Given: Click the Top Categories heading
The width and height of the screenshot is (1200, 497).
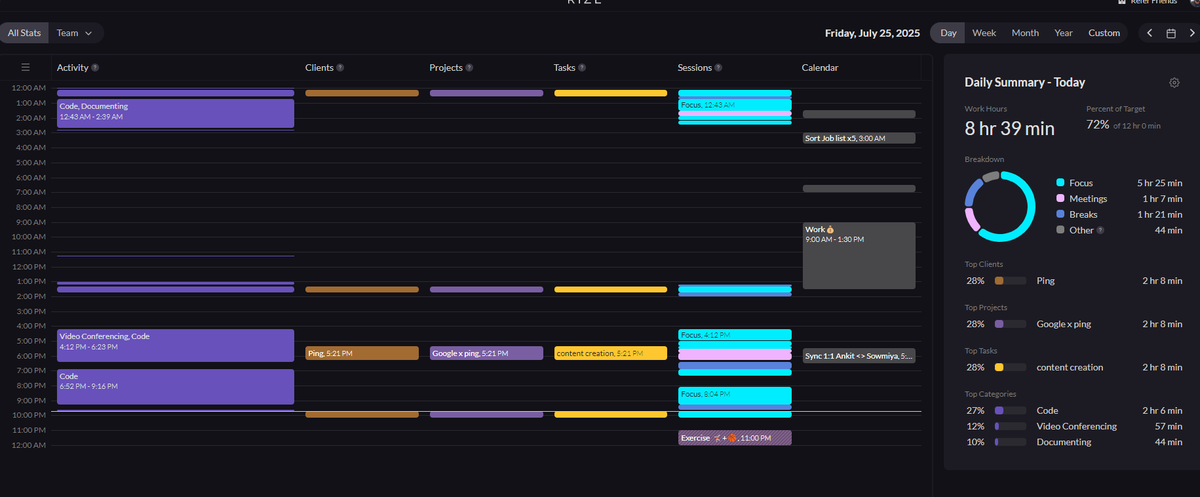Looking at the screenshot, I should [992, 394].
